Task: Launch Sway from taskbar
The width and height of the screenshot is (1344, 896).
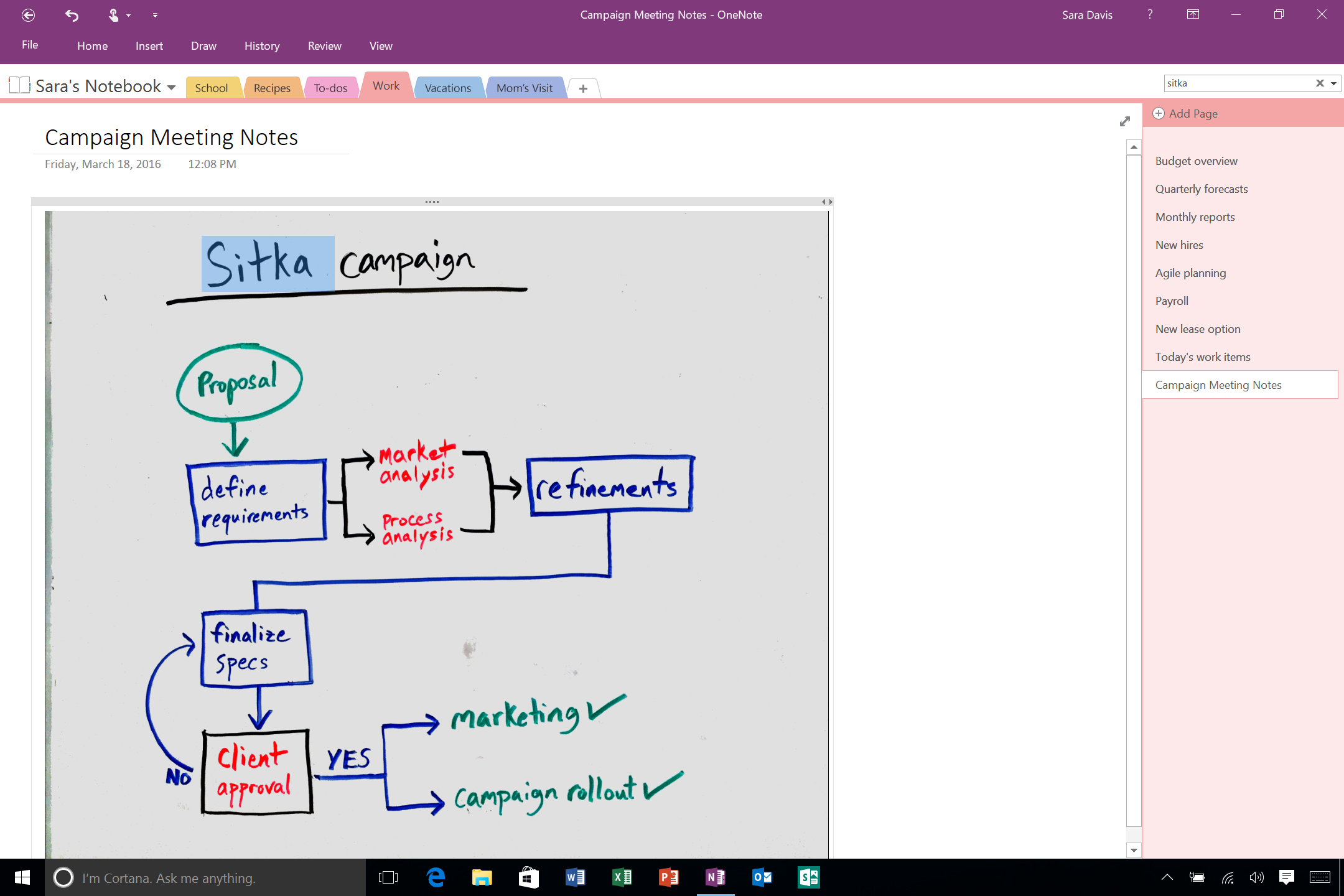Action: (x=809, y=878)
